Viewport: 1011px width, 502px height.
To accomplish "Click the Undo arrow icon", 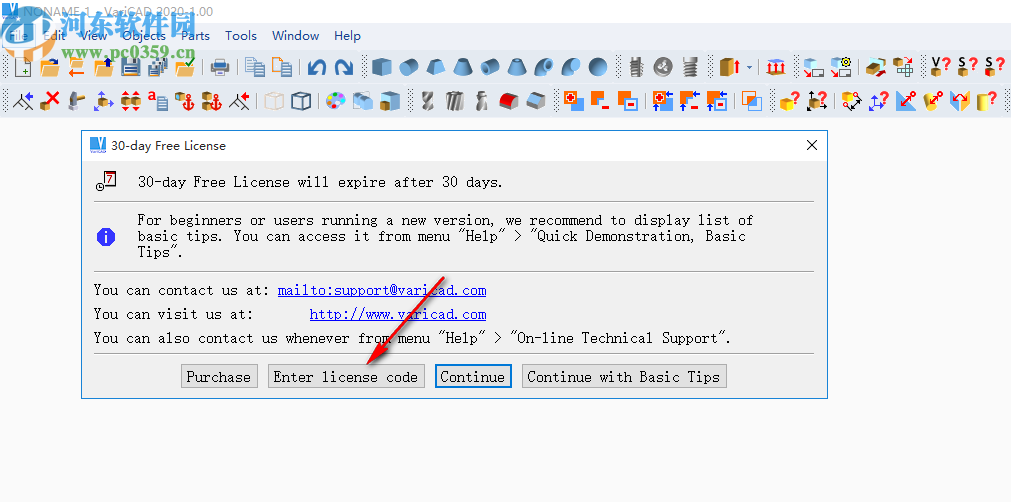I will coord(317,67).
